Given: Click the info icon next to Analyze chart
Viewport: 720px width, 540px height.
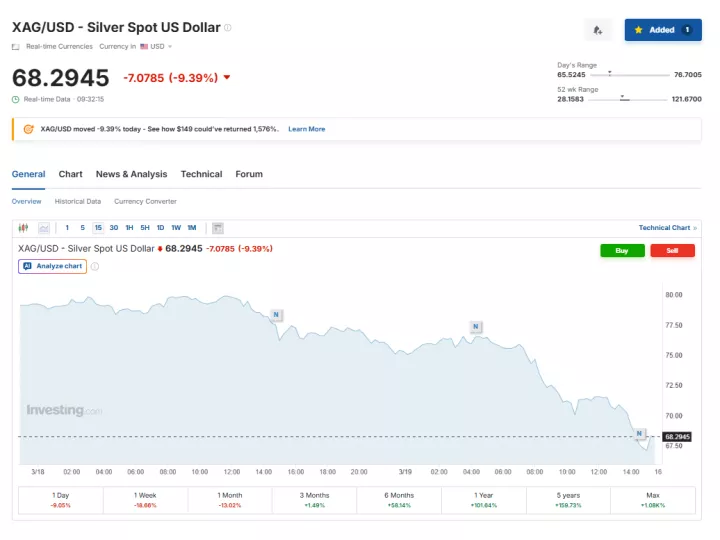Looking at the screenshot, I should coord(95,266).
